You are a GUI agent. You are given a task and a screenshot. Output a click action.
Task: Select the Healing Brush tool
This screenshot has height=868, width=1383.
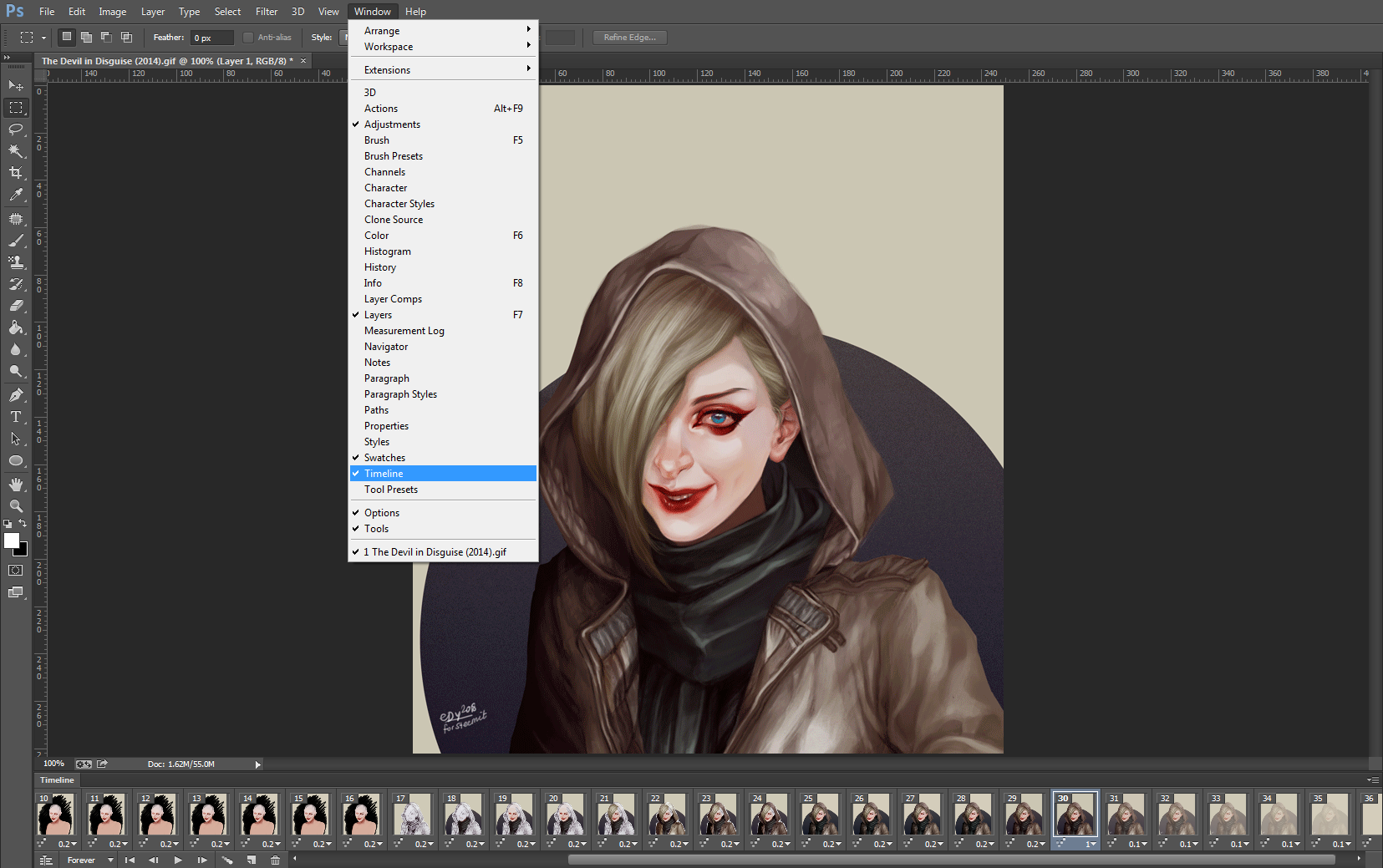16,219
